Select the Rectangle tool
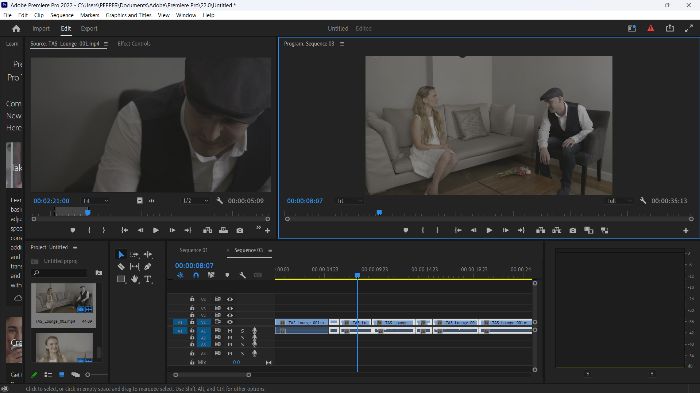The image size is (700, 393). [x=121, y=279]
